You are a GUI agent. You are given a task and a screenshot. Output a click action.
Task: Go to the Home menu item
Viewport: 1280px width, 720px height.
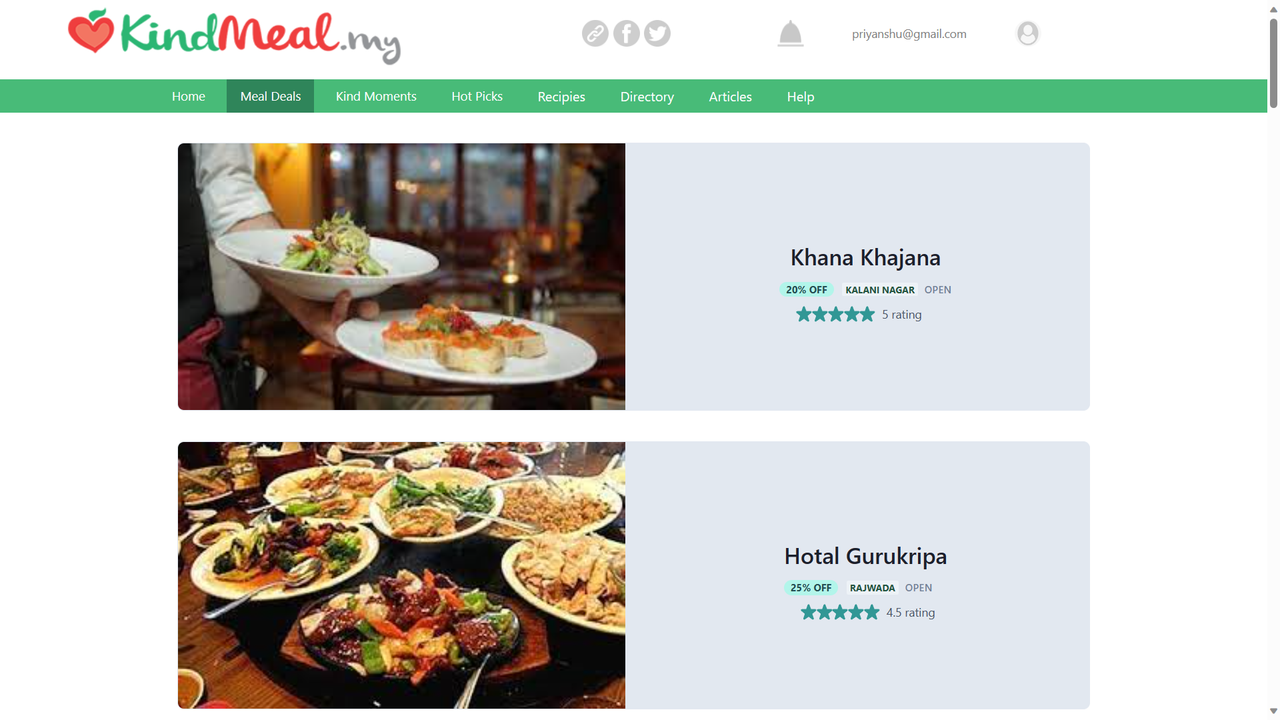188,96
